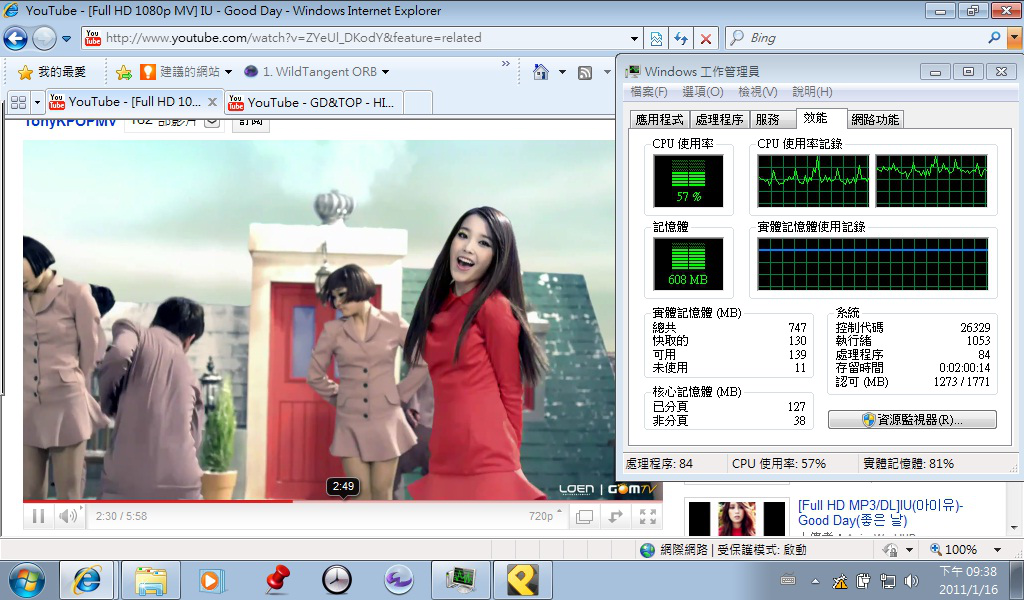Click the purple orb taskbar icon
Viewport: 1024px width, 600px height.
398,580
